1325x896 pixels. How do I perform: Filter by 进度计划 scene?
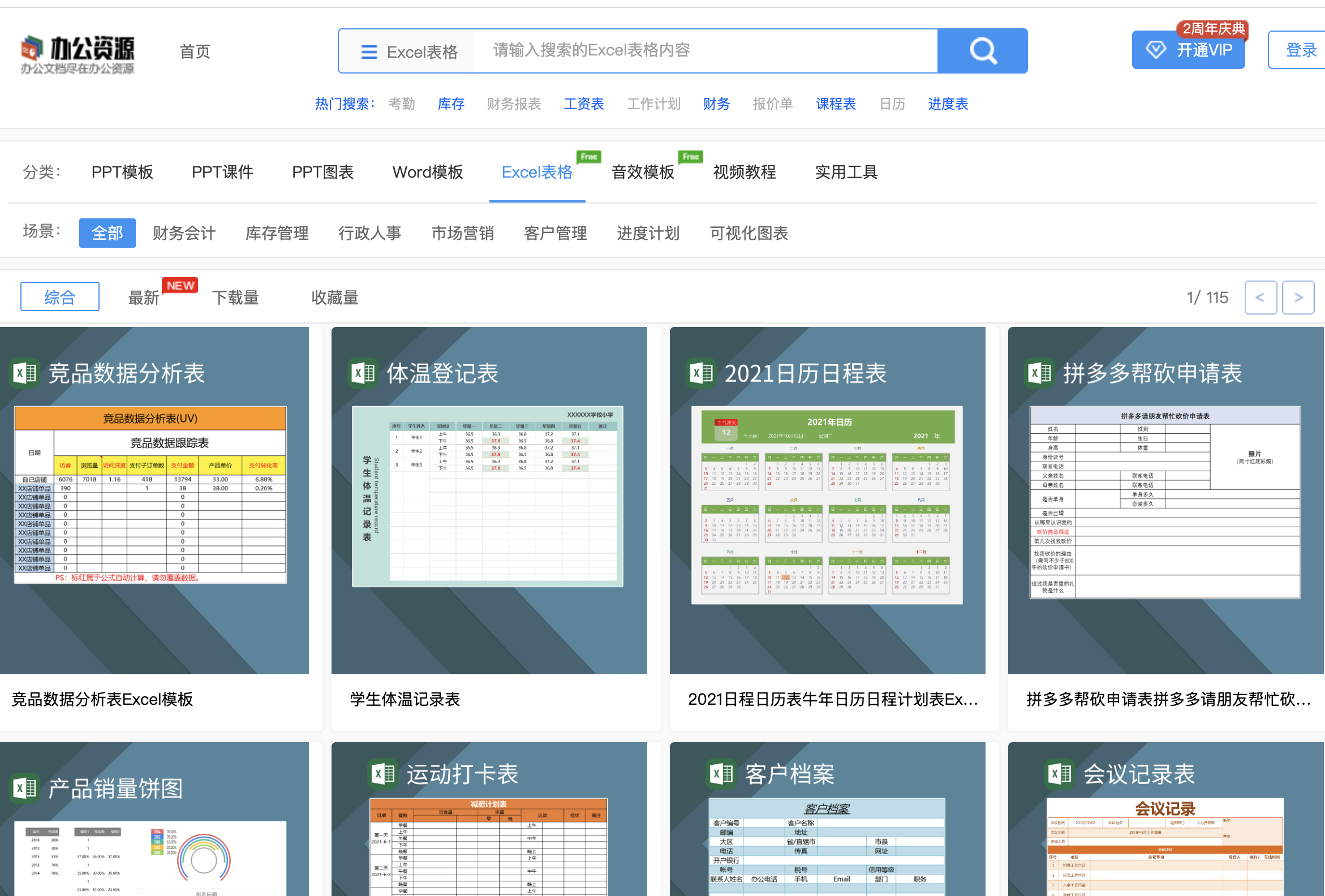648,233
